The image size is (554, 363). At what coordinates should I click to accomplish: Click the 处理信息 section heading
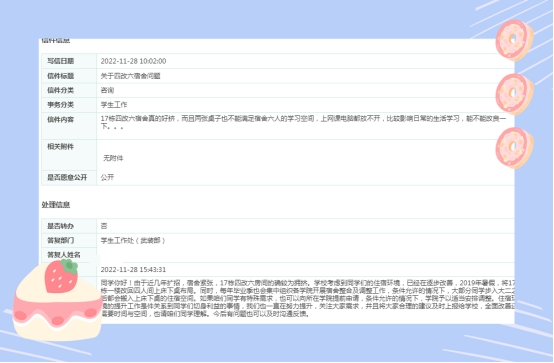pyautogui.click(x=56, y=205)
